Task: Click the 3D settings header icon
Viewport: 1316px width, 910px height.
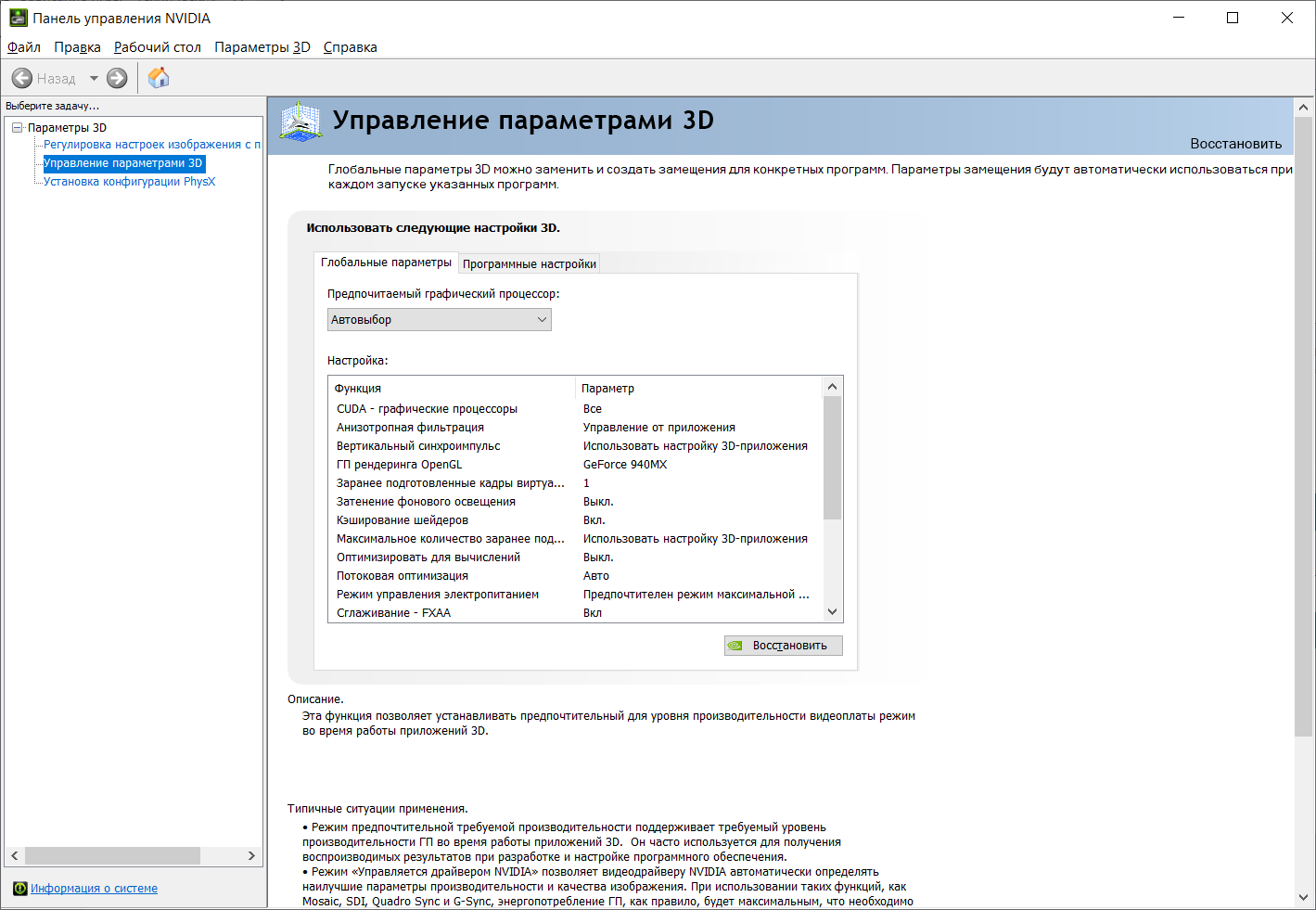Action: click(300, 122)
